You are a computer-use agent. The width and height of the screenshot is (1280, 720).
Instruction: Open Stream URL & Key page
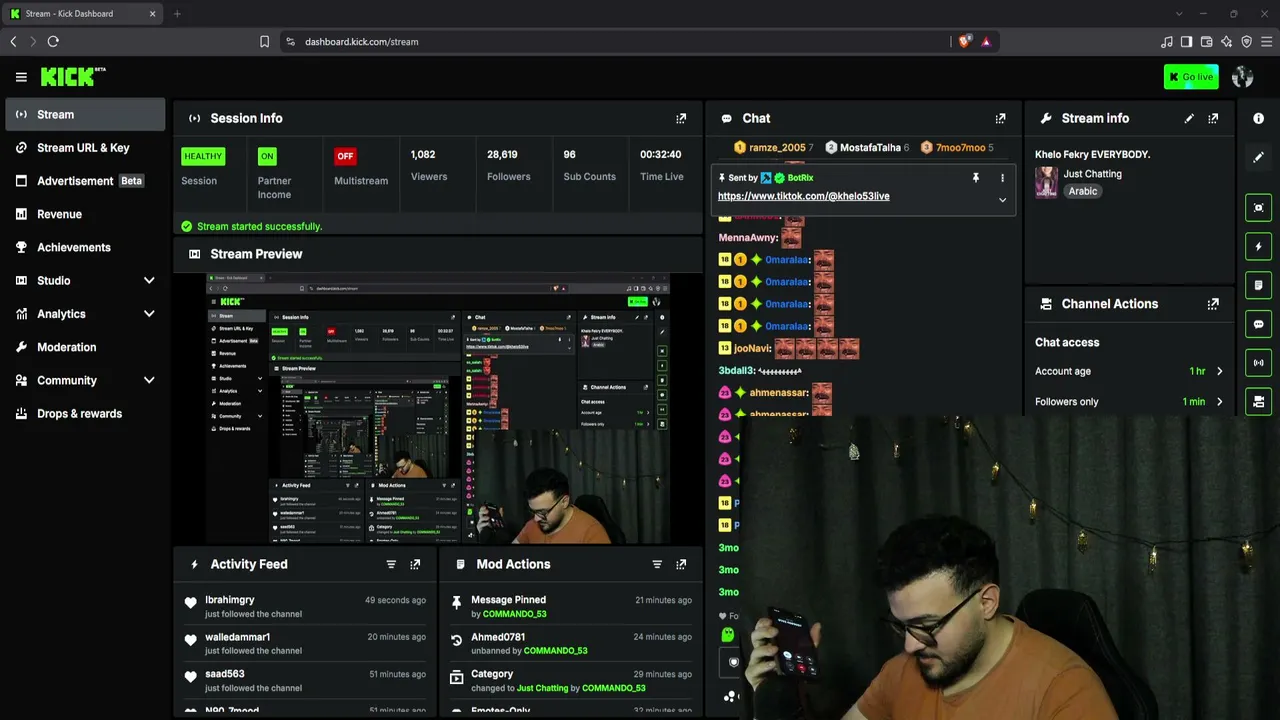[85, 148]
